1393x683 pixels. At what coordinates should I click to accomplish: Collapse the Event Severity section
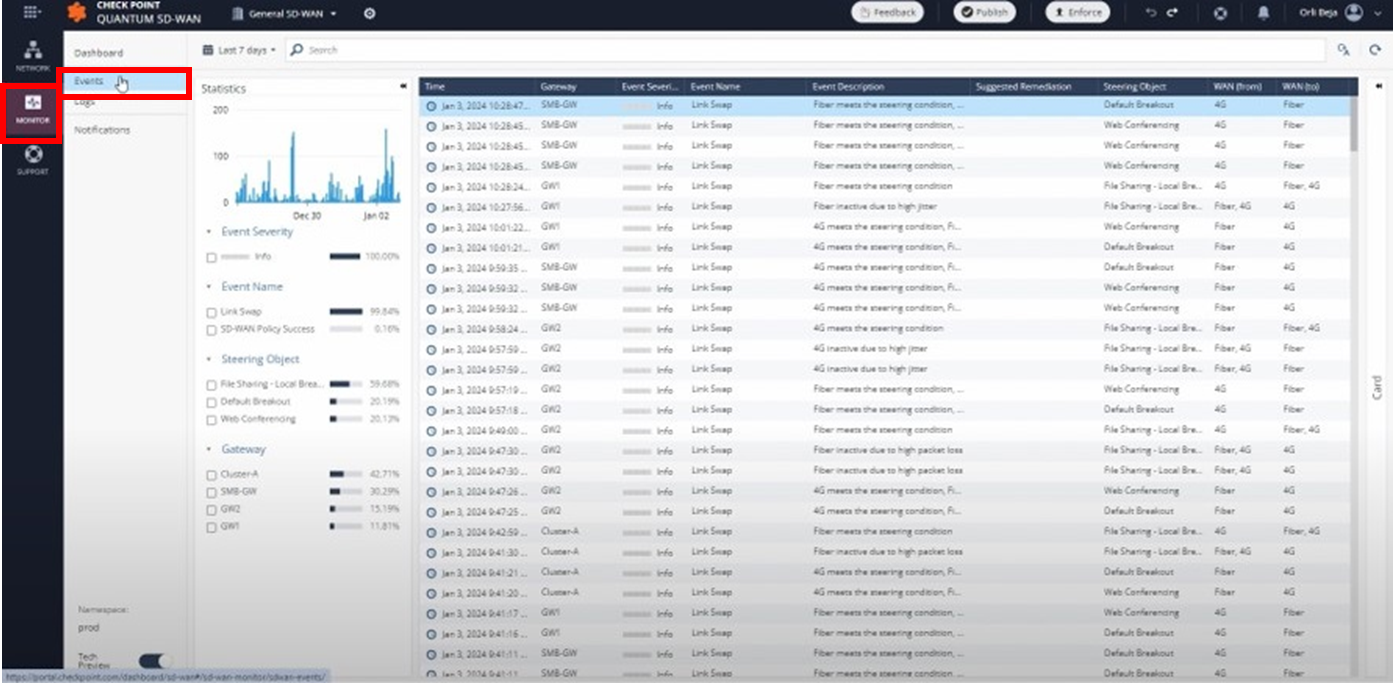click(210, 232)
